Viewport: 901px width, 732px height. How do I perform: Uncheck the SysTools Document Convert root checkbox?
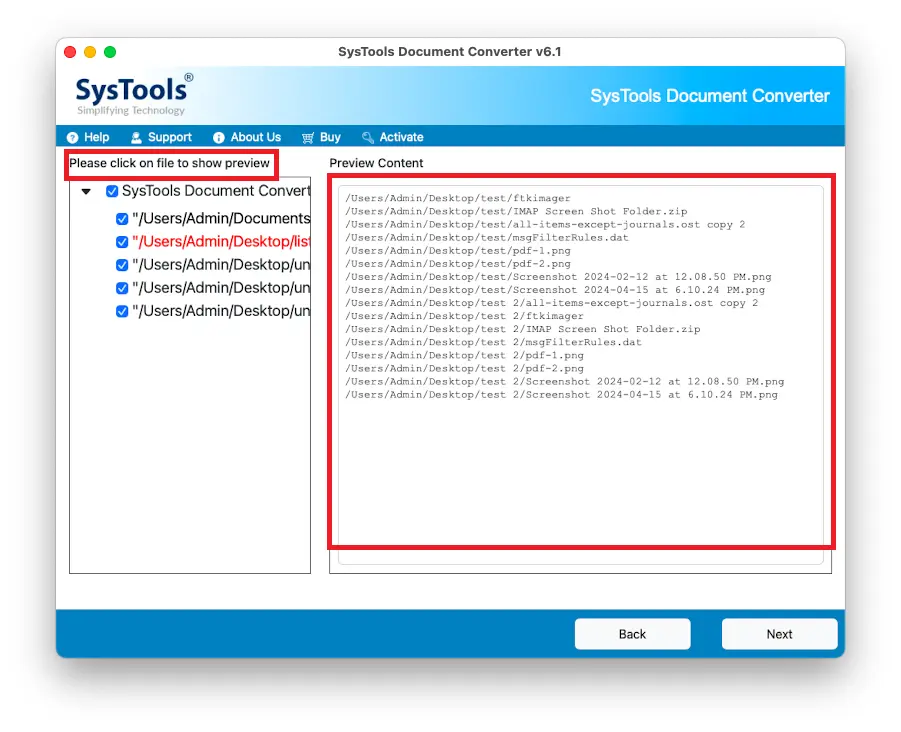click(112, 191)
